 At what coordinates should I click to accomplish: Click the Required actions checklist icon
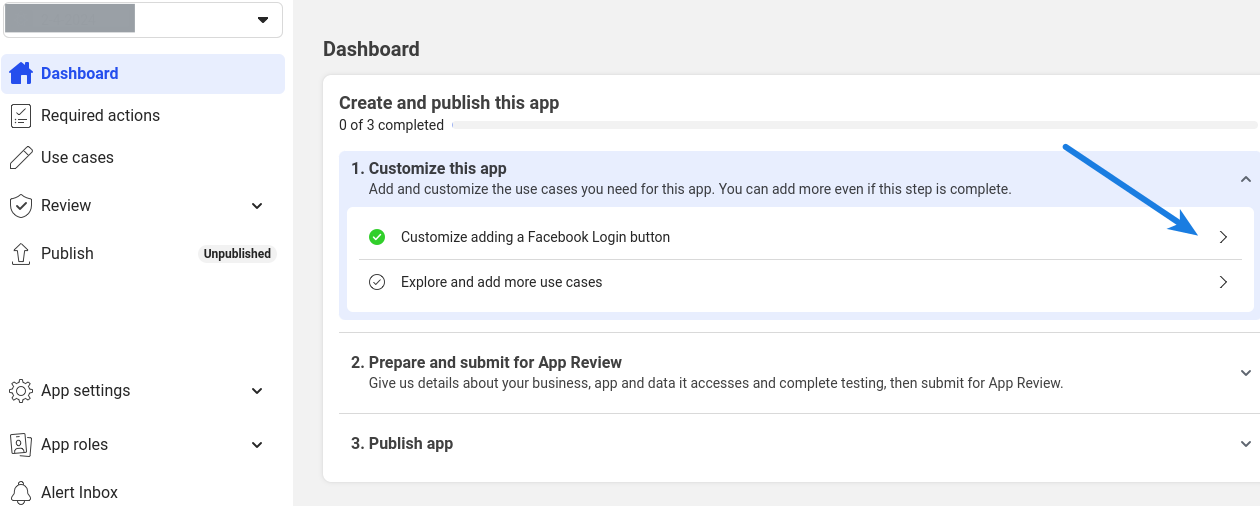(21, 116)
